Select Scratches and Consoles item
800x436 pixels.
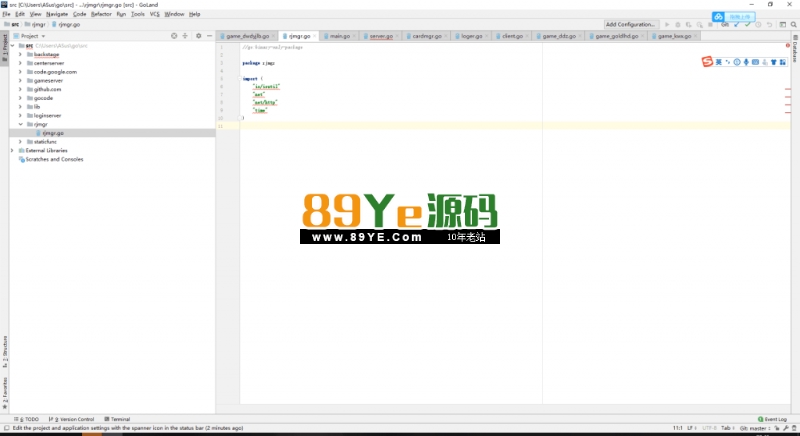pyautogui.click(x=54, y=159)
